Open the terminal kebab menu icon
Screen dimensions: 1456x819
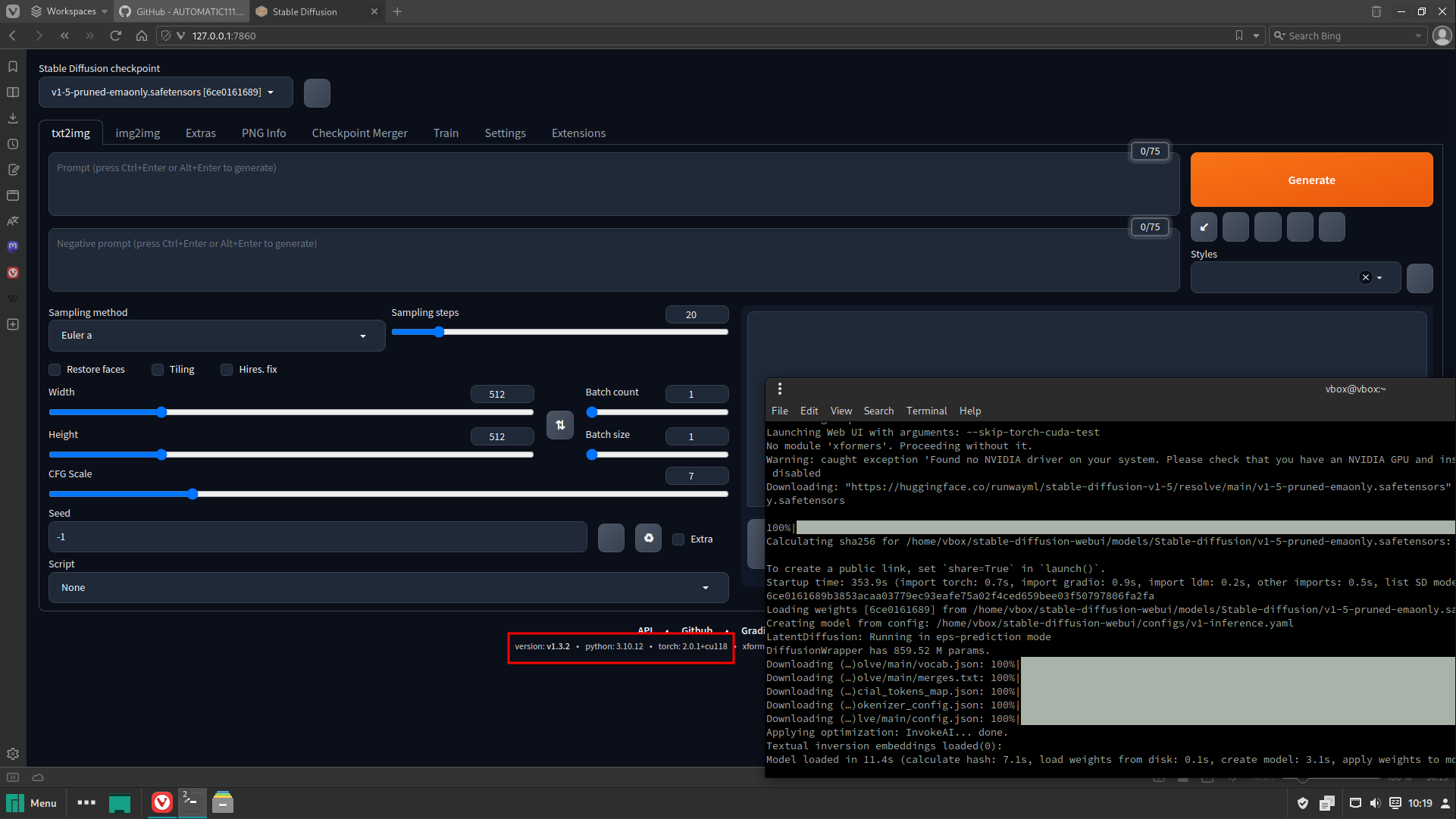coord(779,389)
